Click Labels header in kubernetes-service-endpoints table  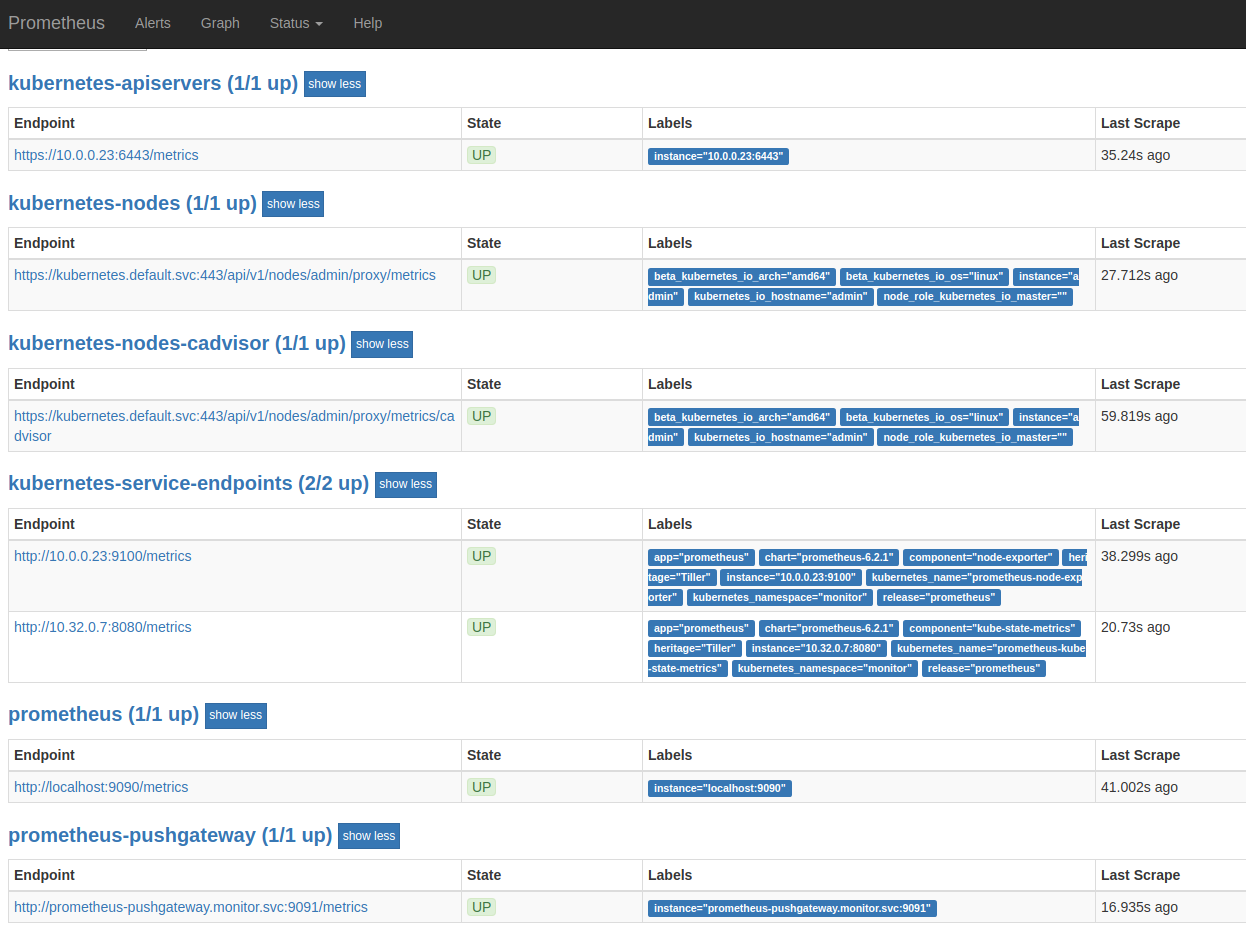click(x=670, y=524)
